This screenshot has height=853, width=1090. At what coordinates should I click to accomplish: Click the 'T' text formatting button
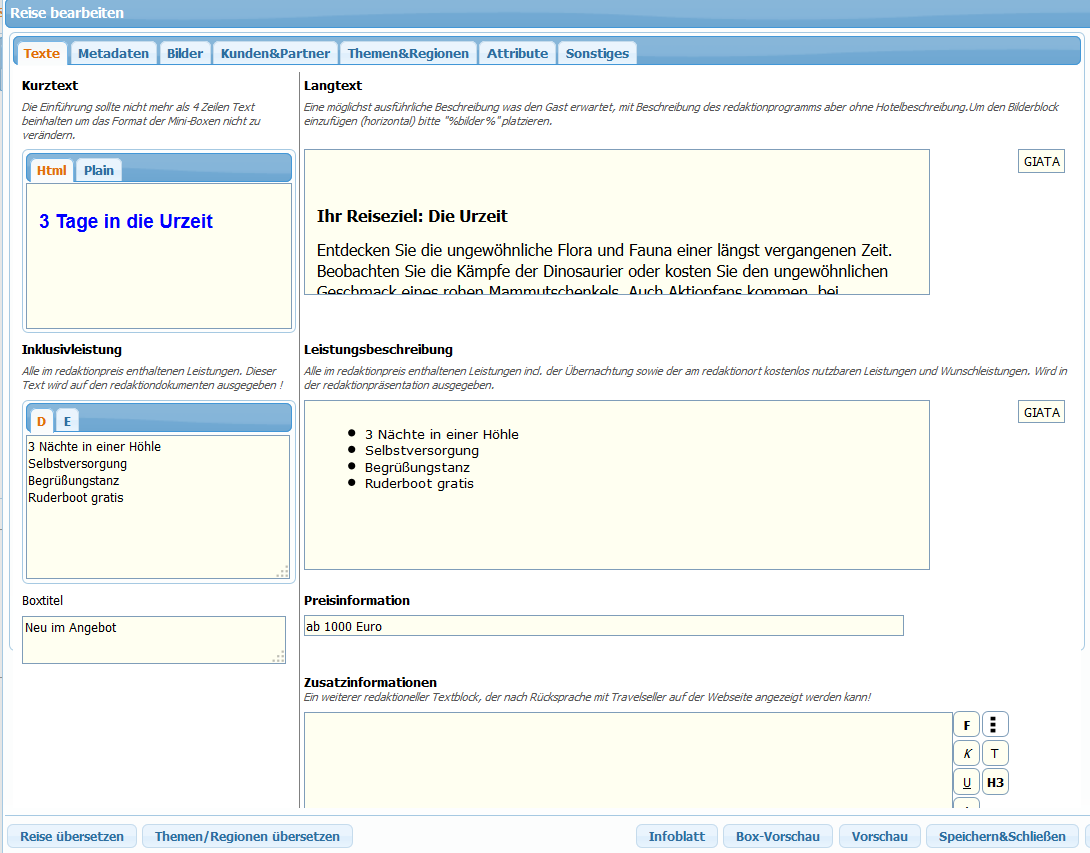994,754
